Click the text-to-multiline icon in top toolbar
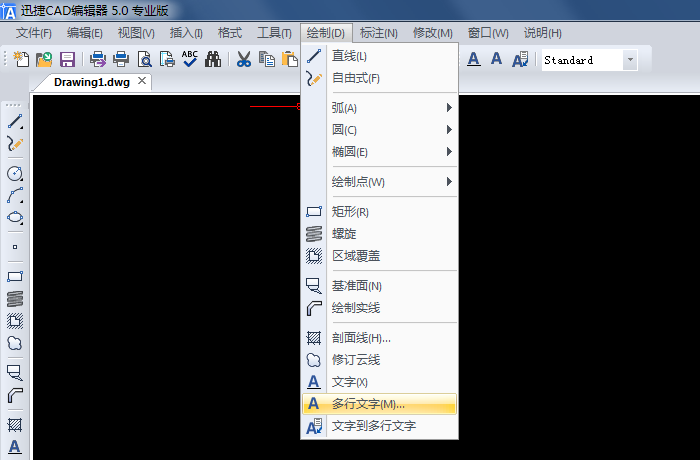700x460 pixels. [x=520, y=59]
